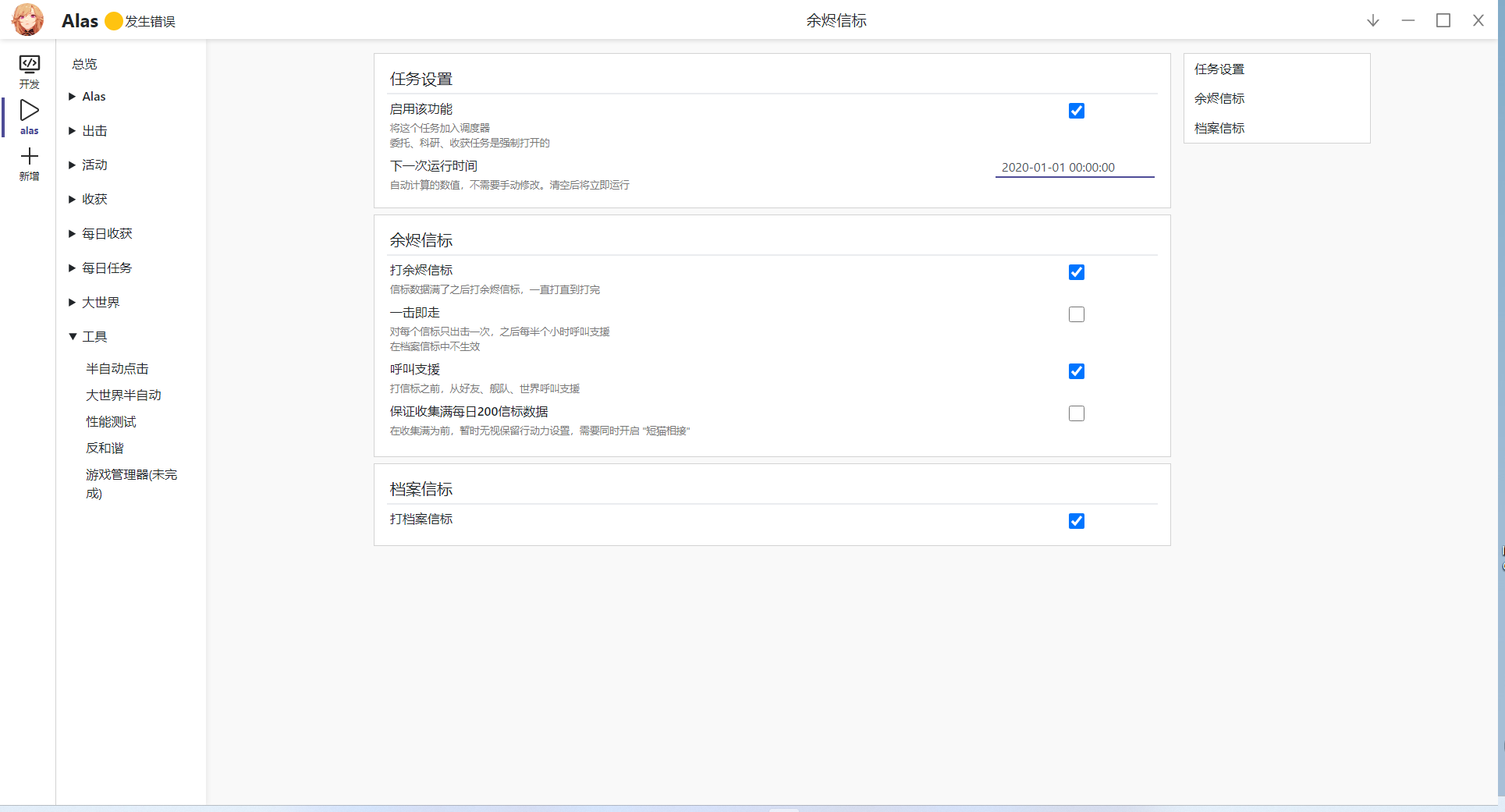Click the update download arrow at top right
1505x812 pixels.
(x=1372, y=20)
